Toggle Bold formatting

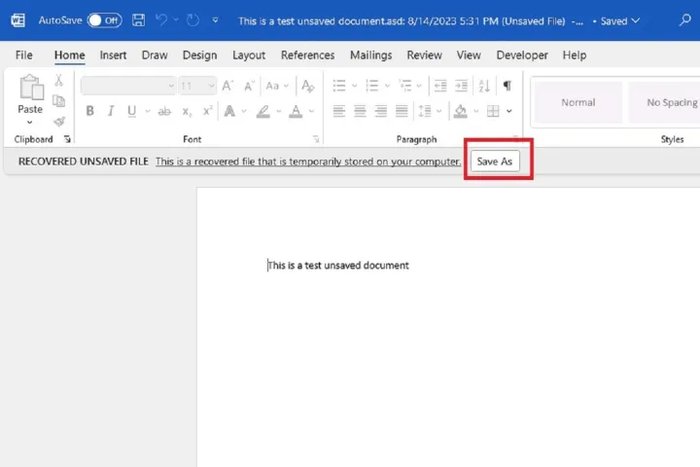click(90, 111)
